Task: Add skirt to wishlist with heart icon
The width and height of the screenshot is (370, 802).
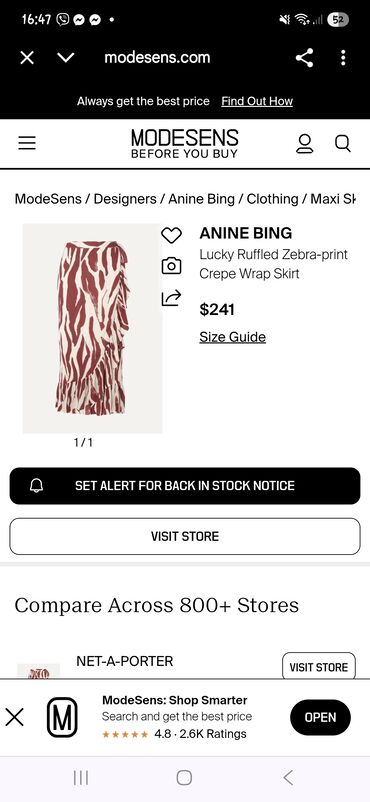Action: pyautogui.click(x=171, y=235)
